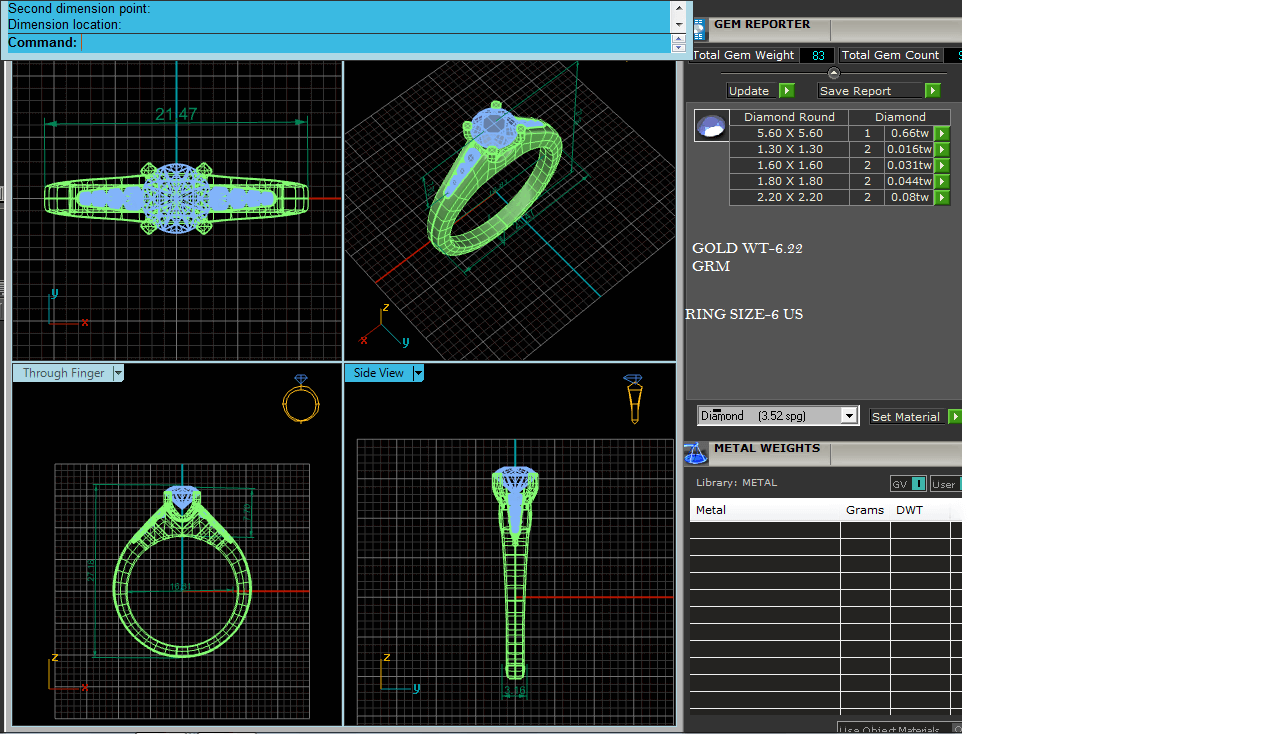Click the Metal Weights scale icon
The width and height of the screenshot is (1274, 734).
696,454
